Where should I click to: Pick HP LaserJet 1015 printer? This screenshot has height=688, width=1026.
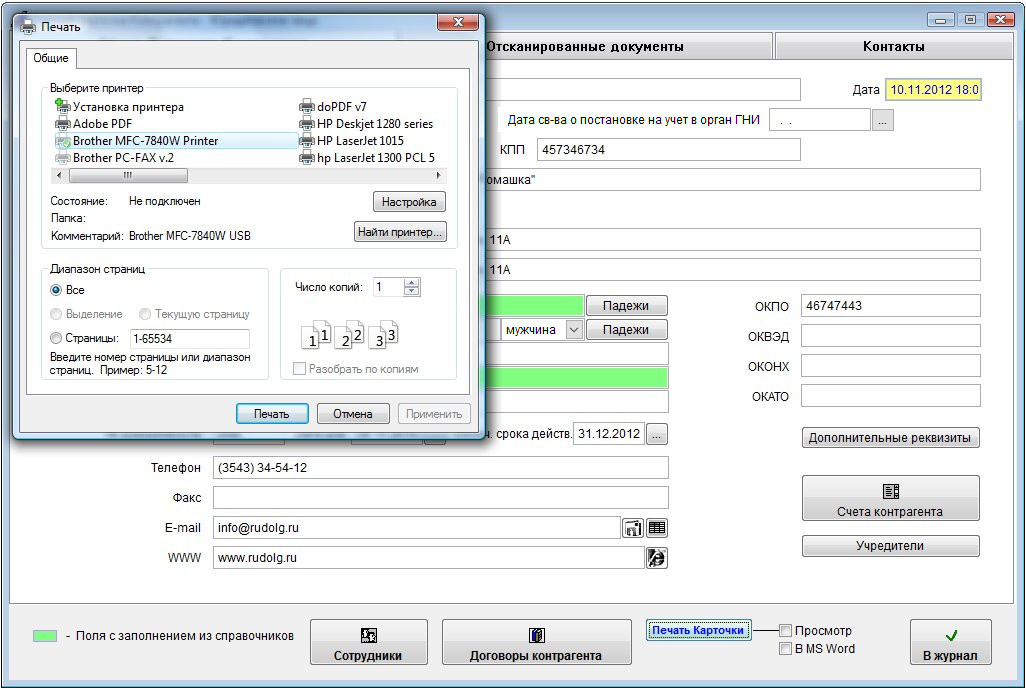pyautogui.click(x=352, y=141)
